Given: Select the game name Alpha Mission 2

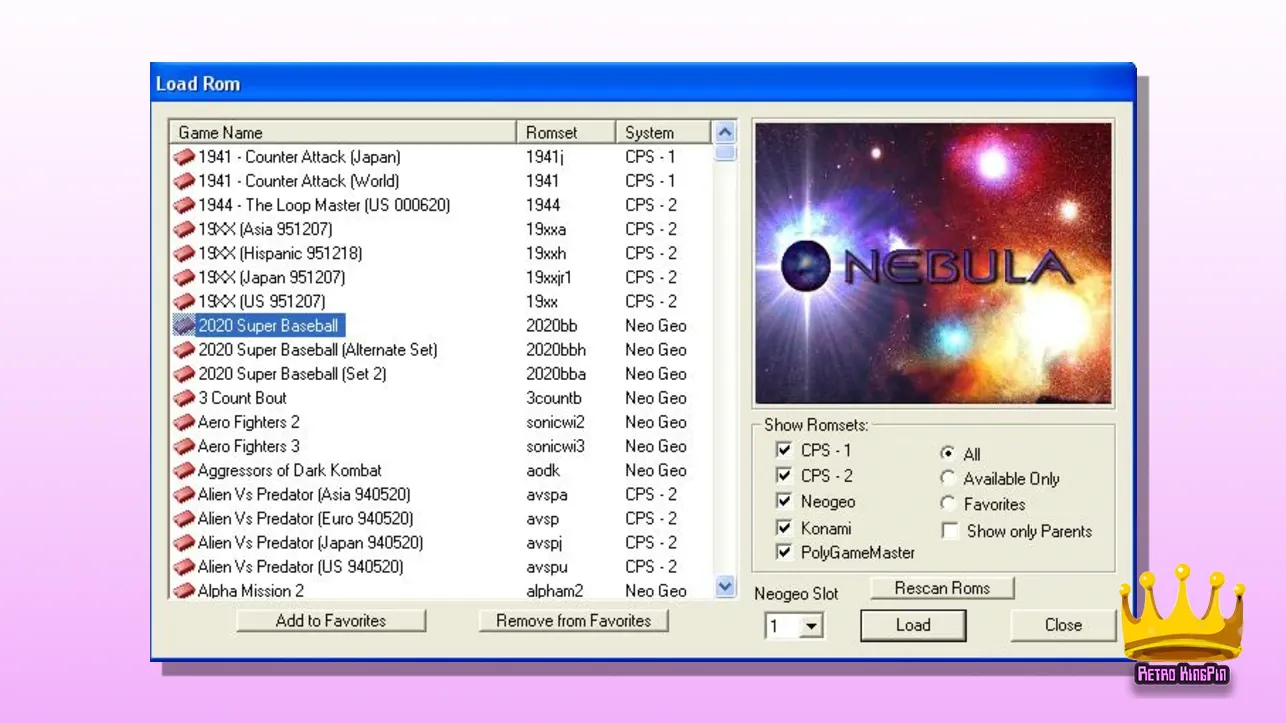Looking at the screenshot, I should click(251, 590).
